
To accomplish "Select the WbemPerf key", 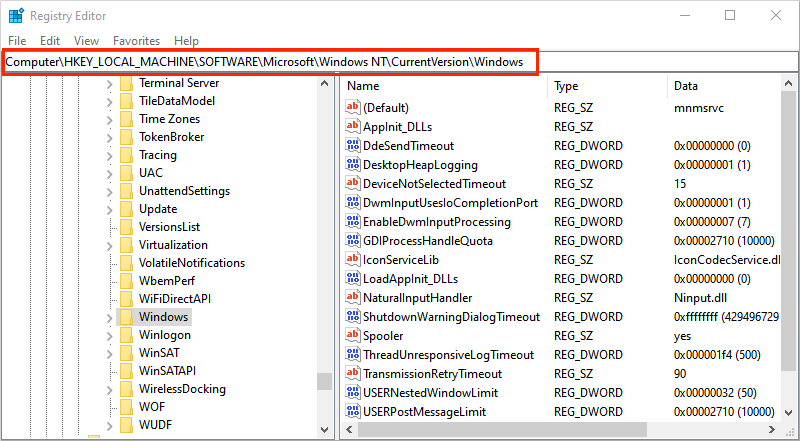I will pyautogui.click(x=167, y=281).
